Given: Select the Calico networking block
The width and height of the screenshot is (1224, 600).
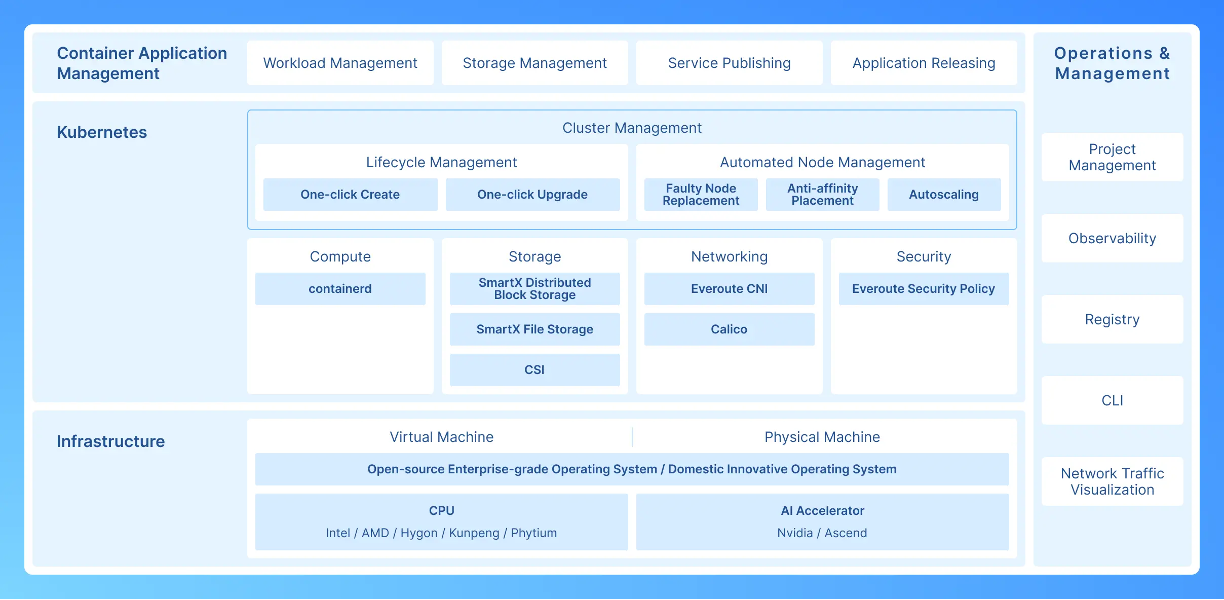Looking at the screenshot, I should coord(729,329).
